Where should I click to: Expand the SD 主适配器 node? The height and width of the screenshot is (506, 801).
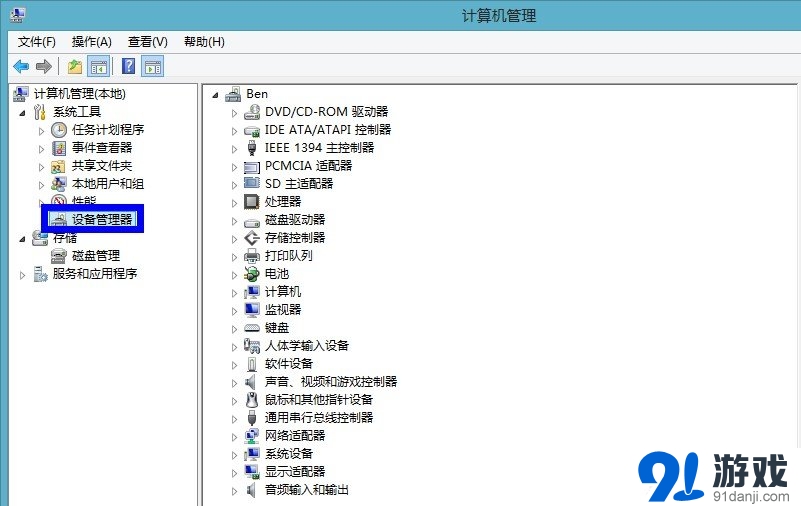click(x=234, y=185)
